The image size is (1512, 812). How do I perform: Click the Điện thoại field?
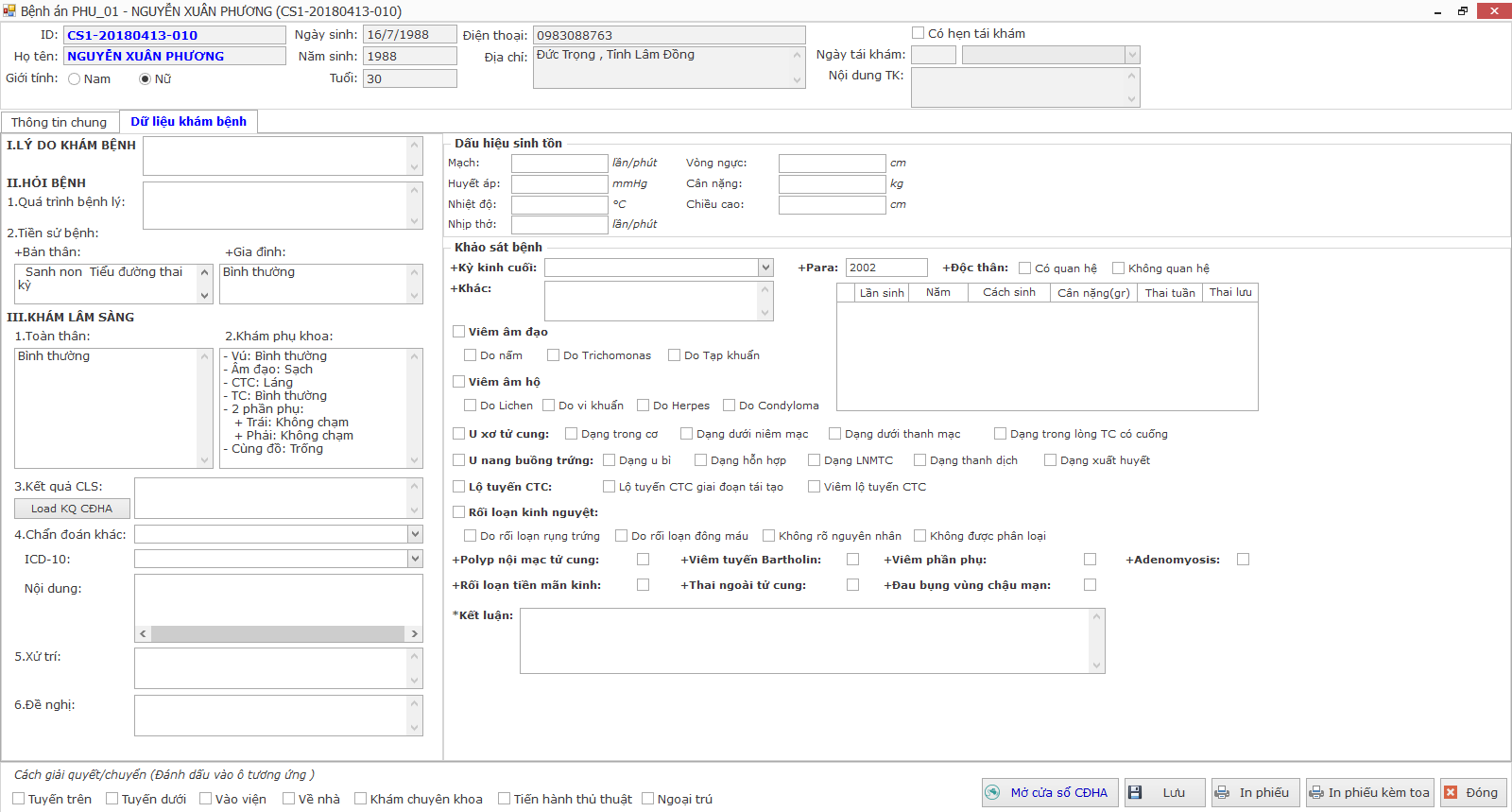pyautogui.click(x=669, y=35)
